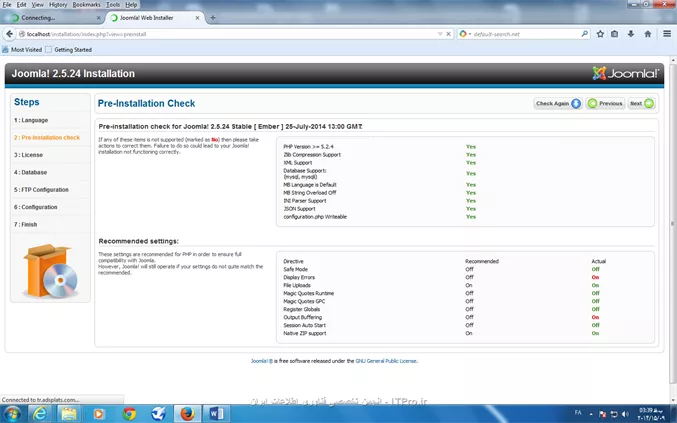677x423 pixels.
Task: Open the File menu
Action: click(7, 5)
